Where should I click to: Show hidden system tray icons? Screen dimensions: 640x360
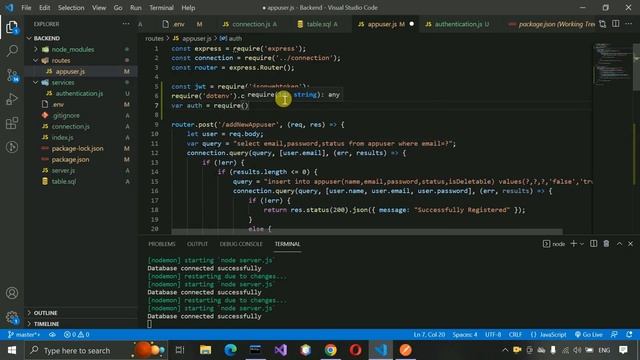505,350
